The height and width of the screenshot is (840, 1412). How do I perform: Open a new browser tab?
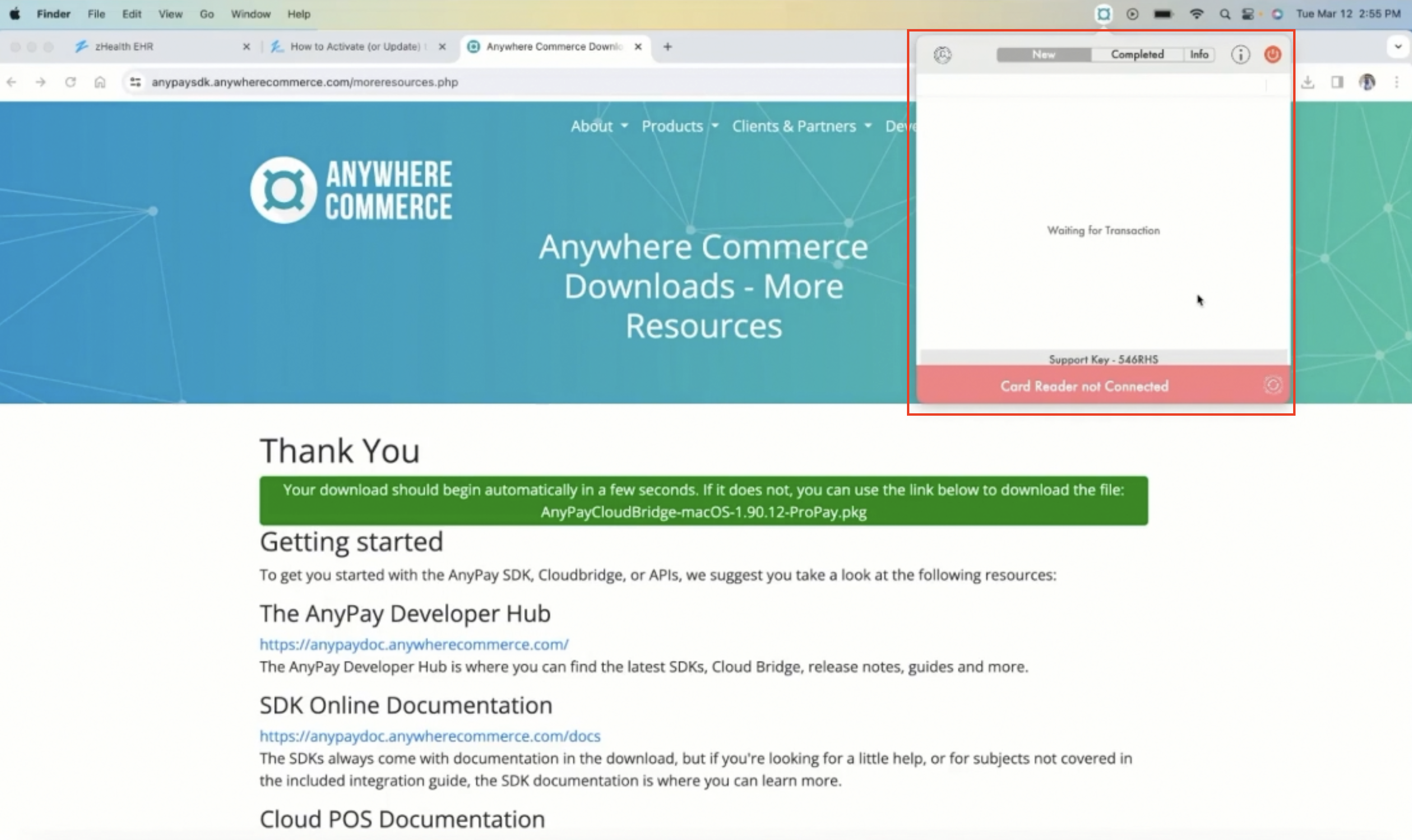[667, 46]
